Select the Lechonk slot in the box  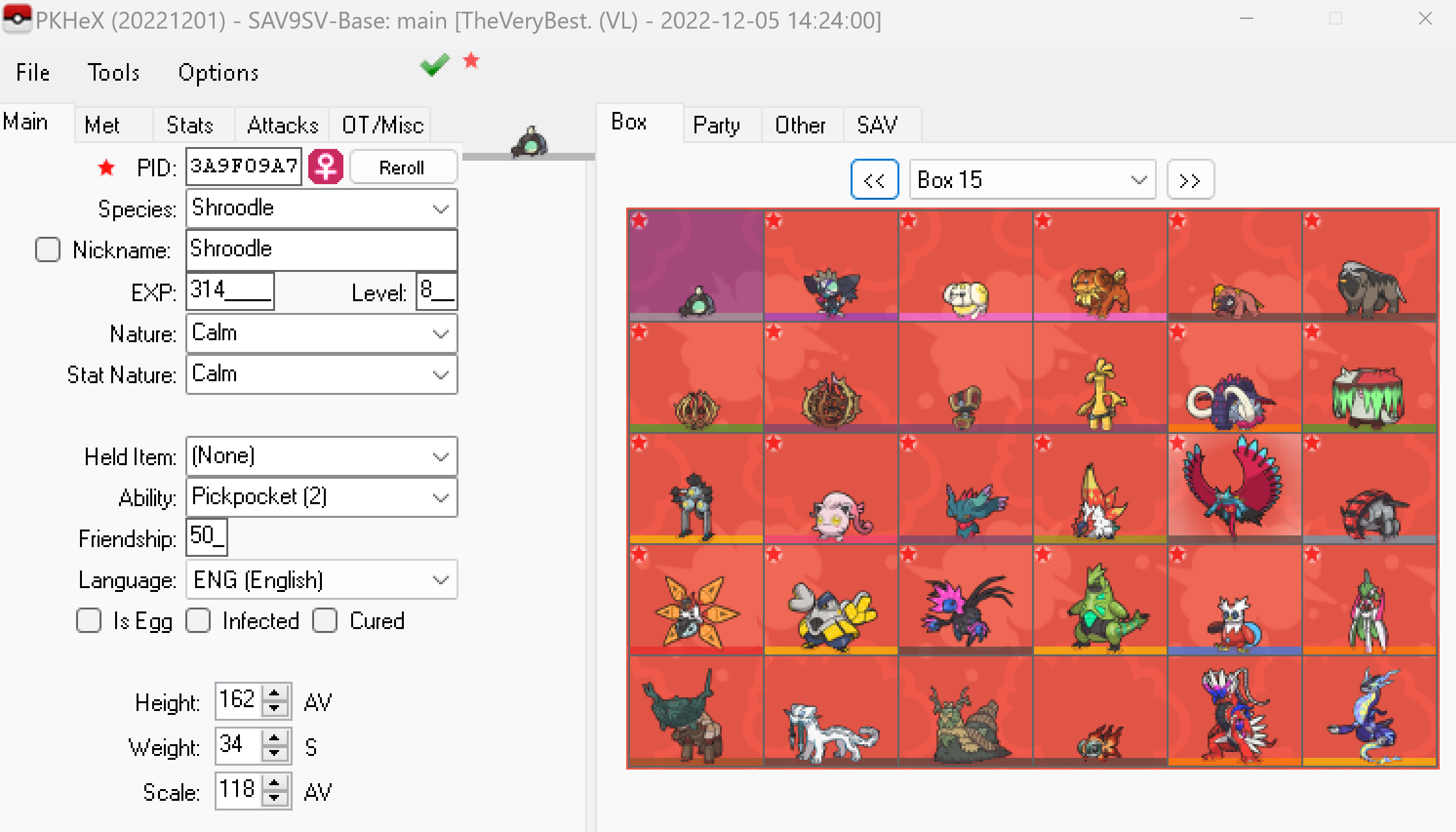click(1234, 265)
